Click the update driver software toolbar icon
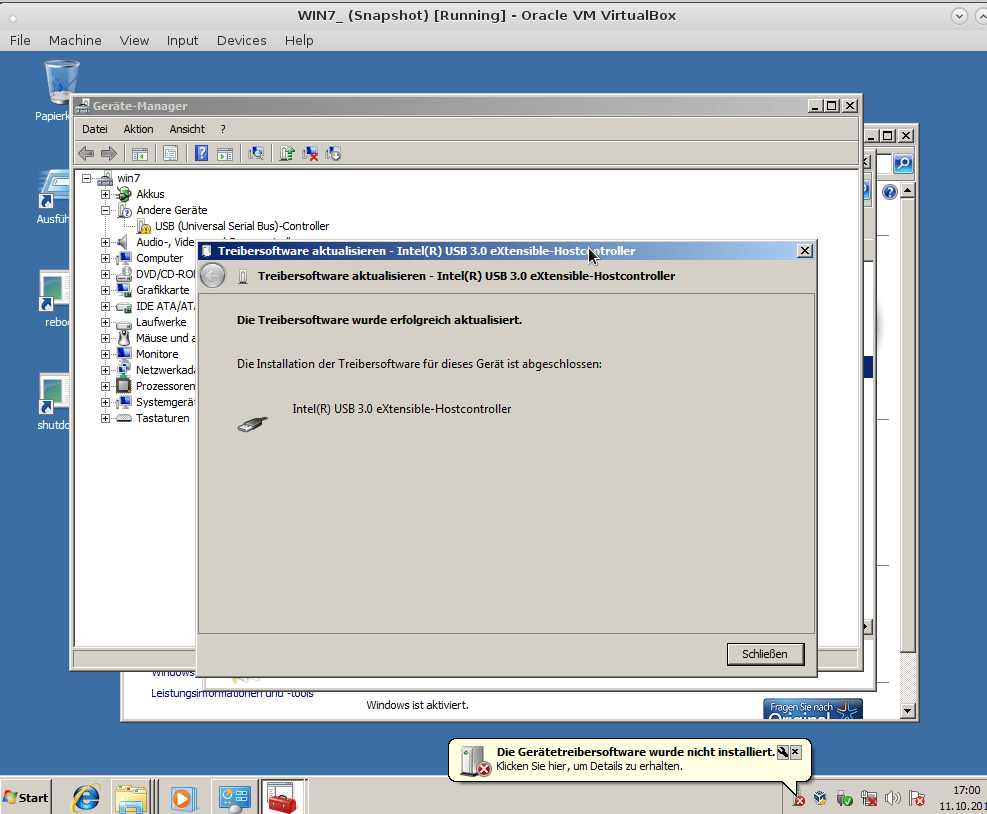 pyautogui.click(x=287, y=154)
